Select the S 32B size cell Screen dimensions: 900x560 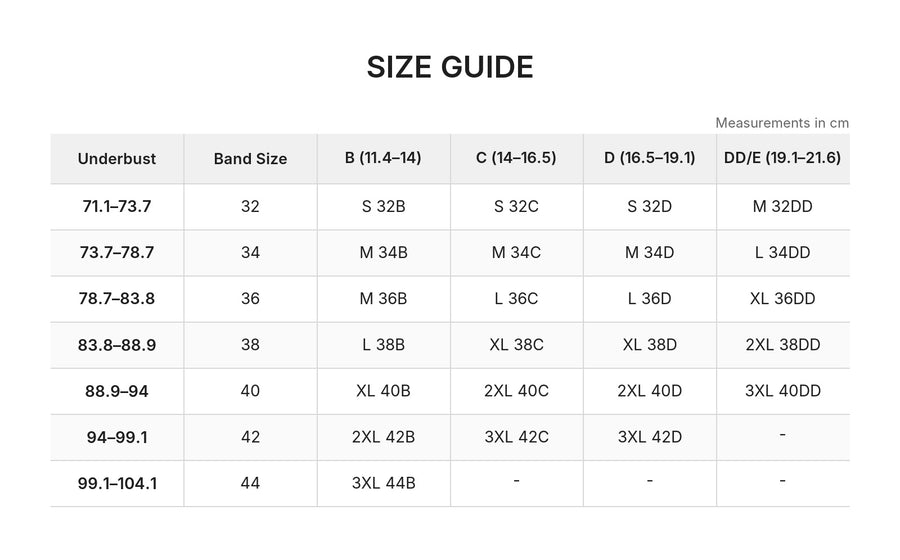383,207
